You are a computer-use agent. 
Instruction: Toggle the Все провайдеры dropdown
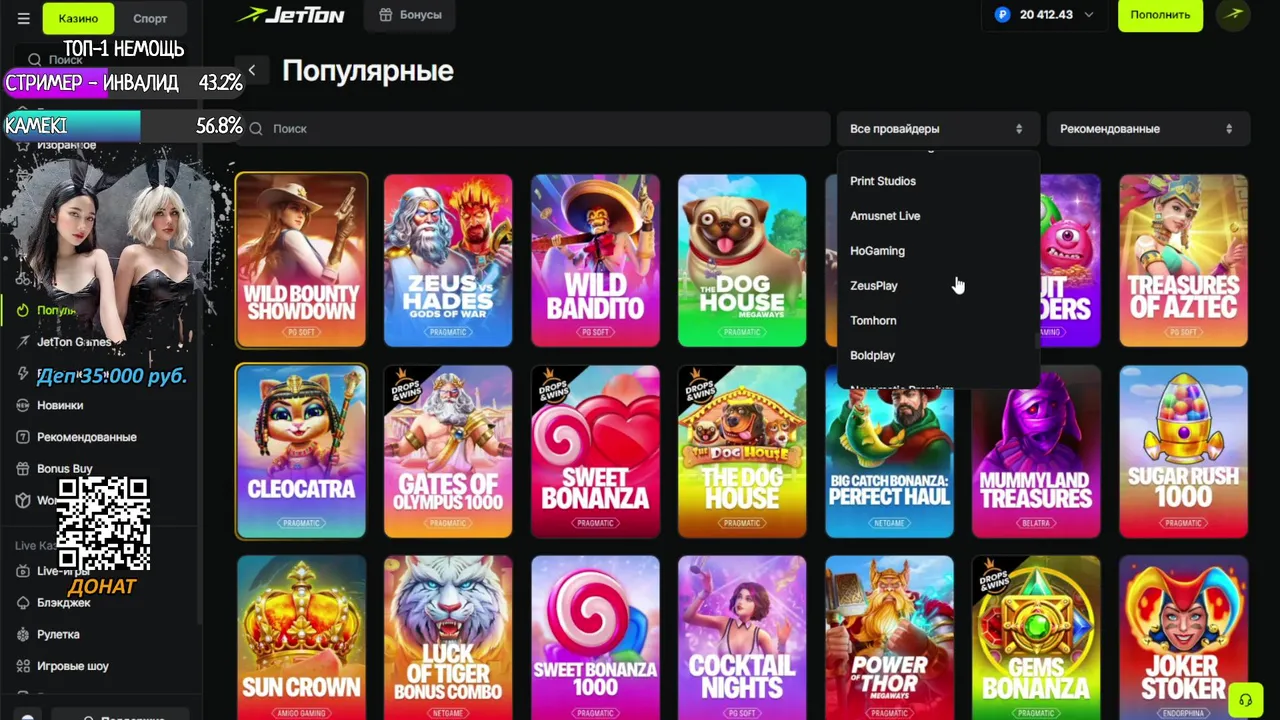[938, 129]
